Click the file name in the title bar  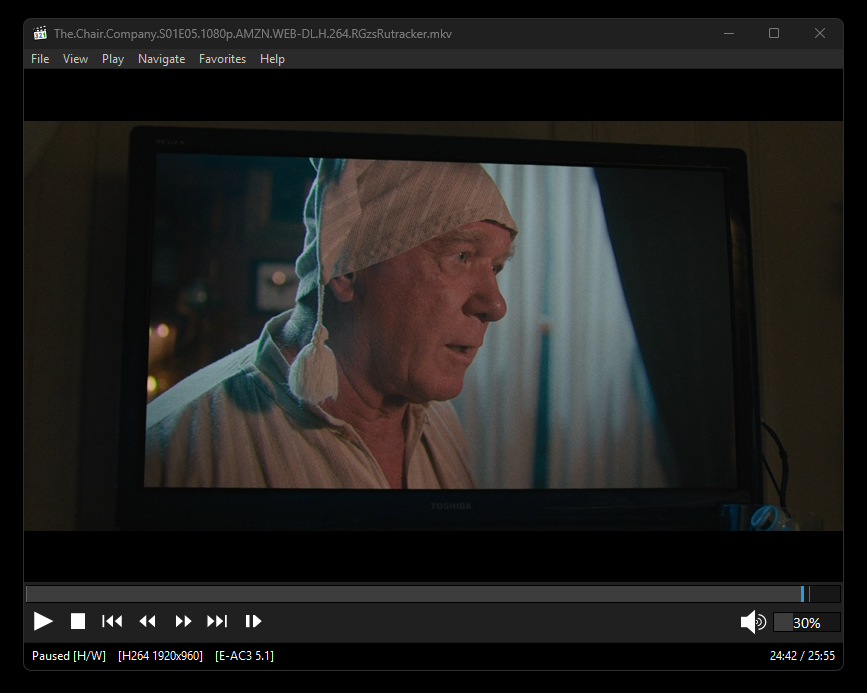pyautogui.click(x=253, y=34)
